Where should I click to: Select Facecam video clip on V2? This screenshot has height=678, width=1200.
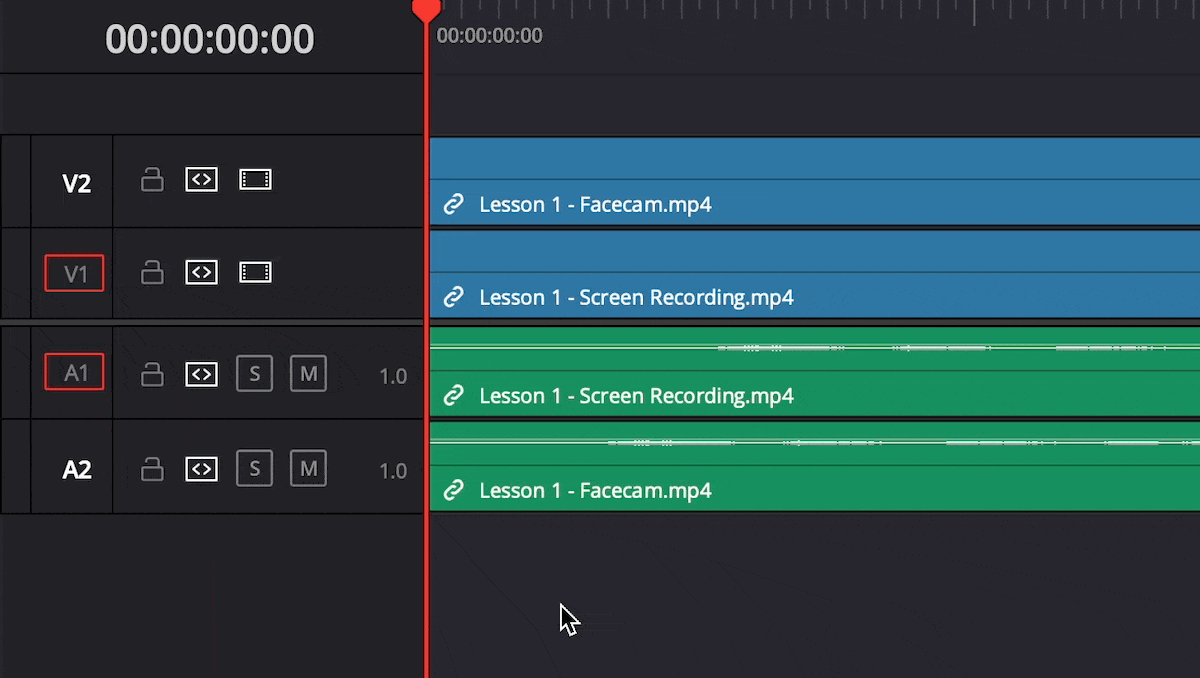point(814,181)
